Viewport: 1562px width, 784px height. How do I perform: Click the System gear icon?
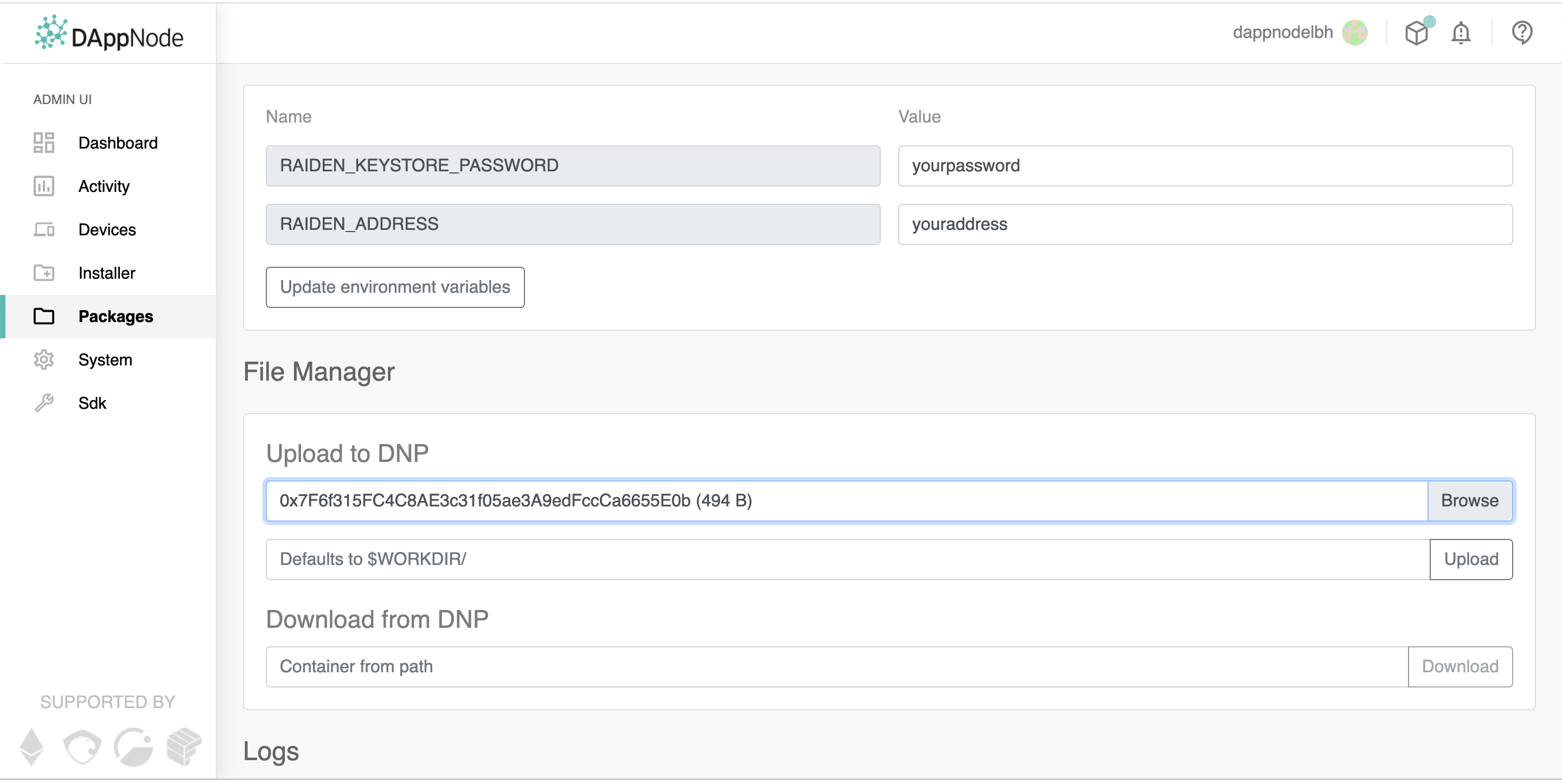pyautogui.click(x=43, y=359)
